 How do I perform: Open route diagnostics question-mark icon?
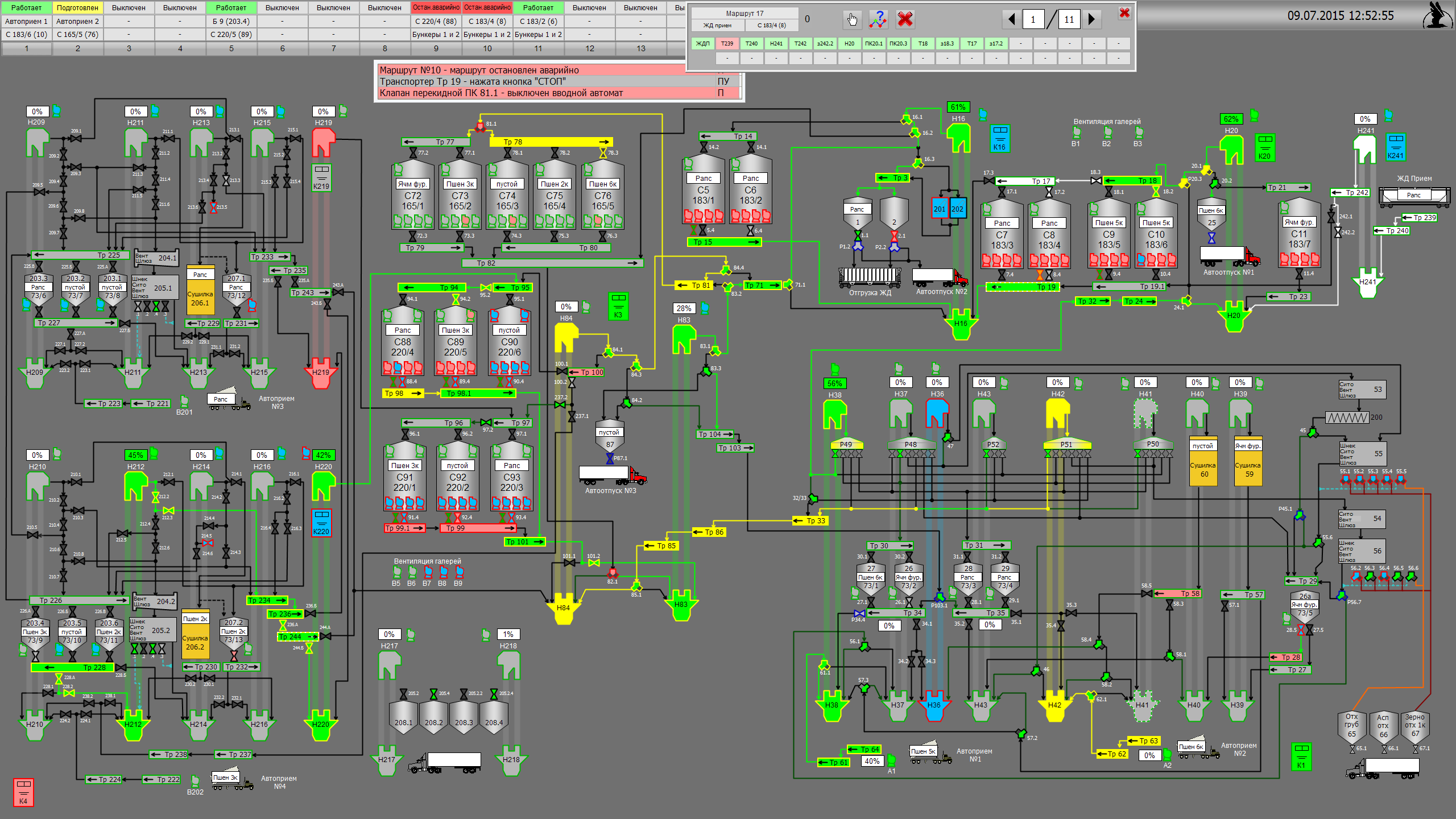pos(879,19)
